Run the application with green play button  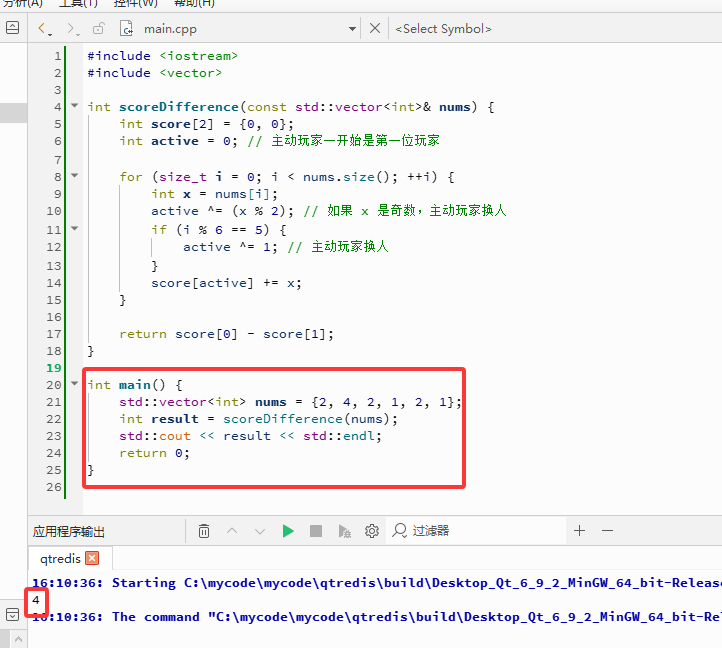tap(288, 531)
